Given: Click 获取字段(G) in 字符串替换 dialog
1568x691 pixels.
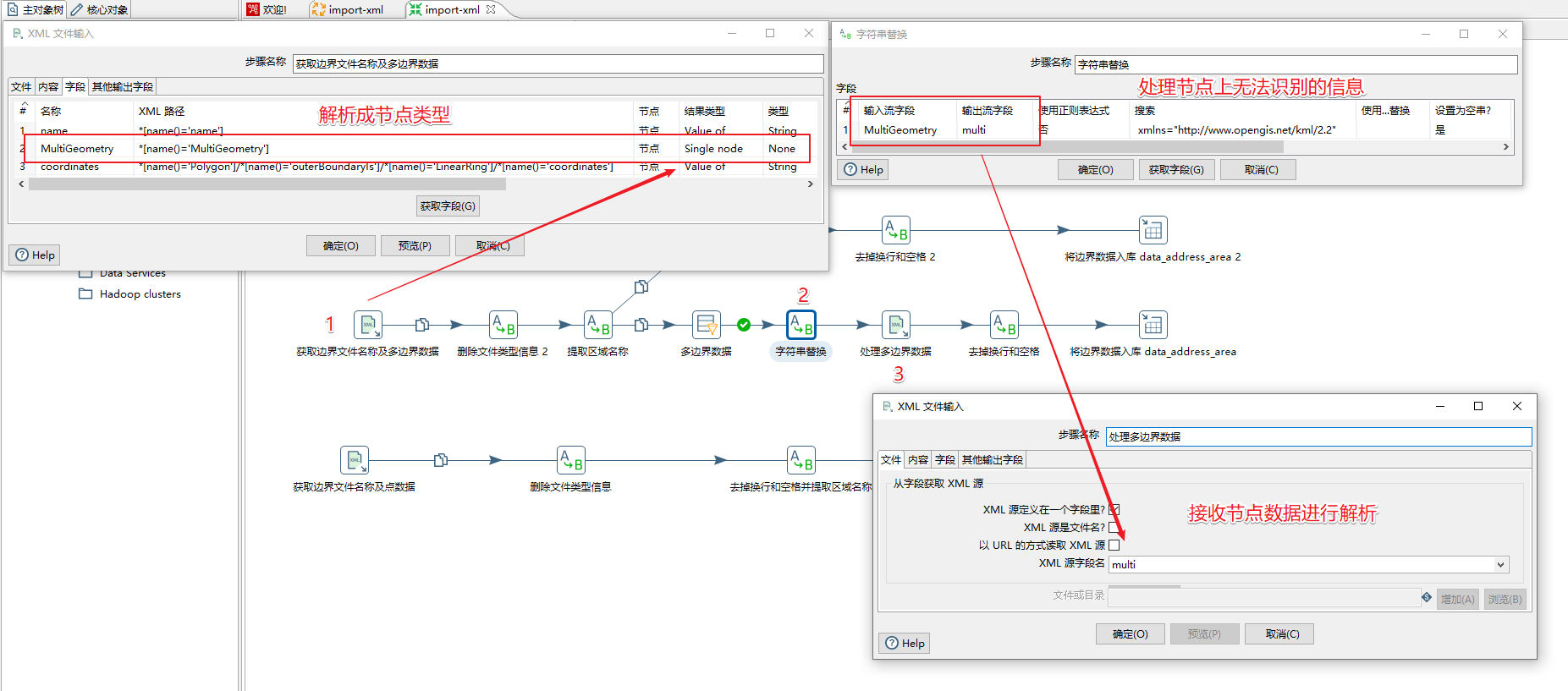Looking at the screenshot, I should pos(1176,169).
